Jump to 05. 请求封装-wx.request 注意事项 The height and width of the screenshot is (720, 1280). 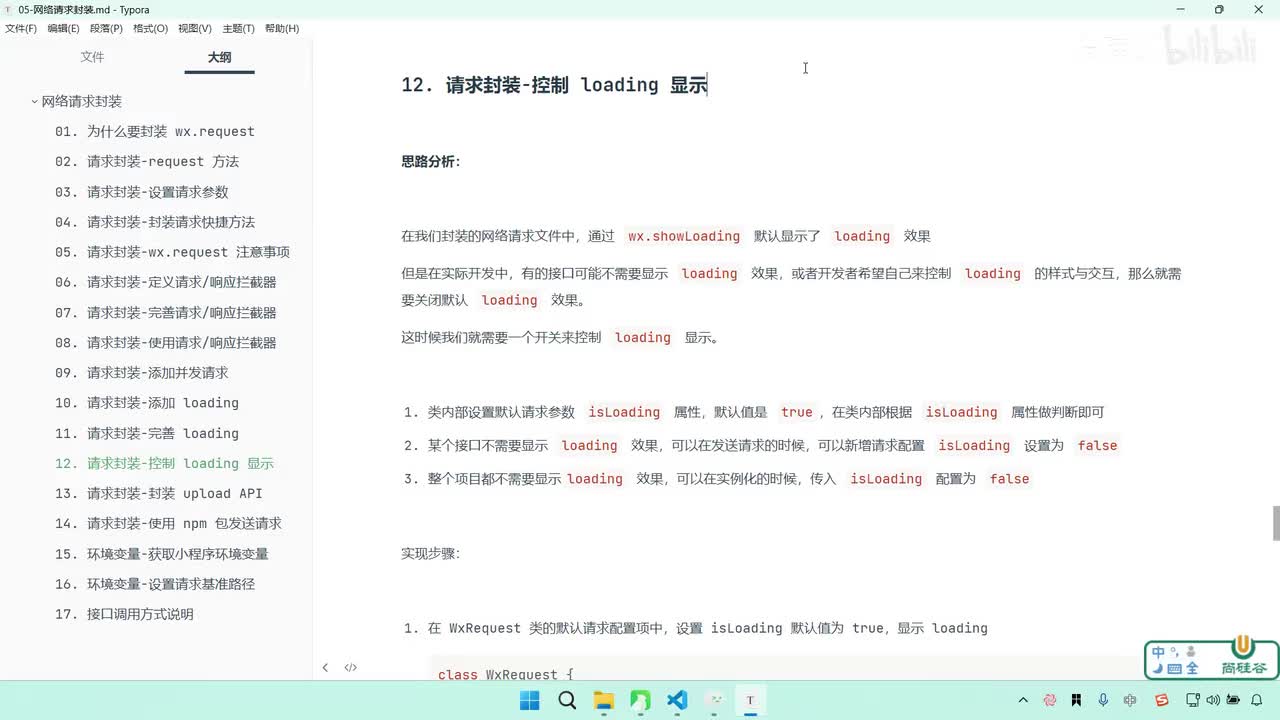pos(172,252)
